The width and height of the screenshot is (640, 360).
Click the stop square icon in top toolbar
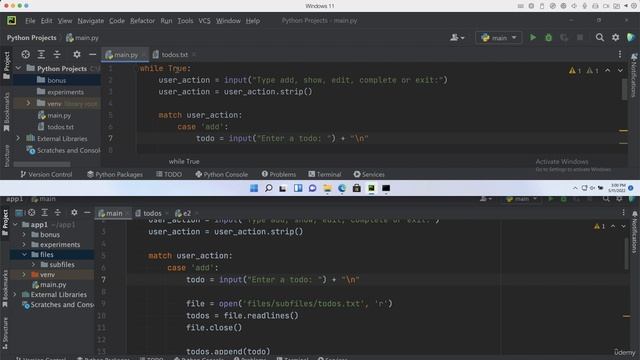580,38
